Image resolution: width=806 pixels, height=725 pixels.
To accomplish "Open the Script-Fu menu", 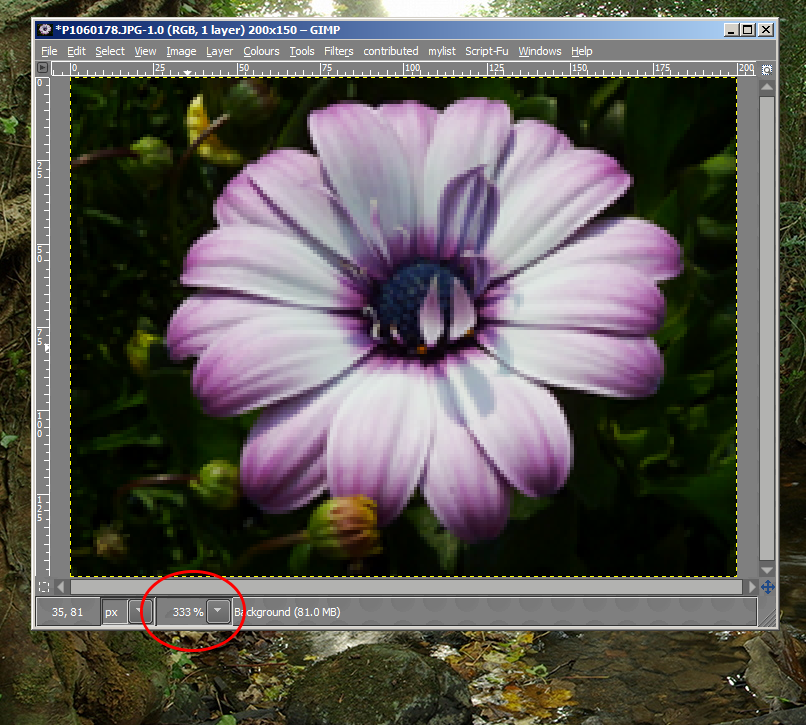I will [487, 51].
